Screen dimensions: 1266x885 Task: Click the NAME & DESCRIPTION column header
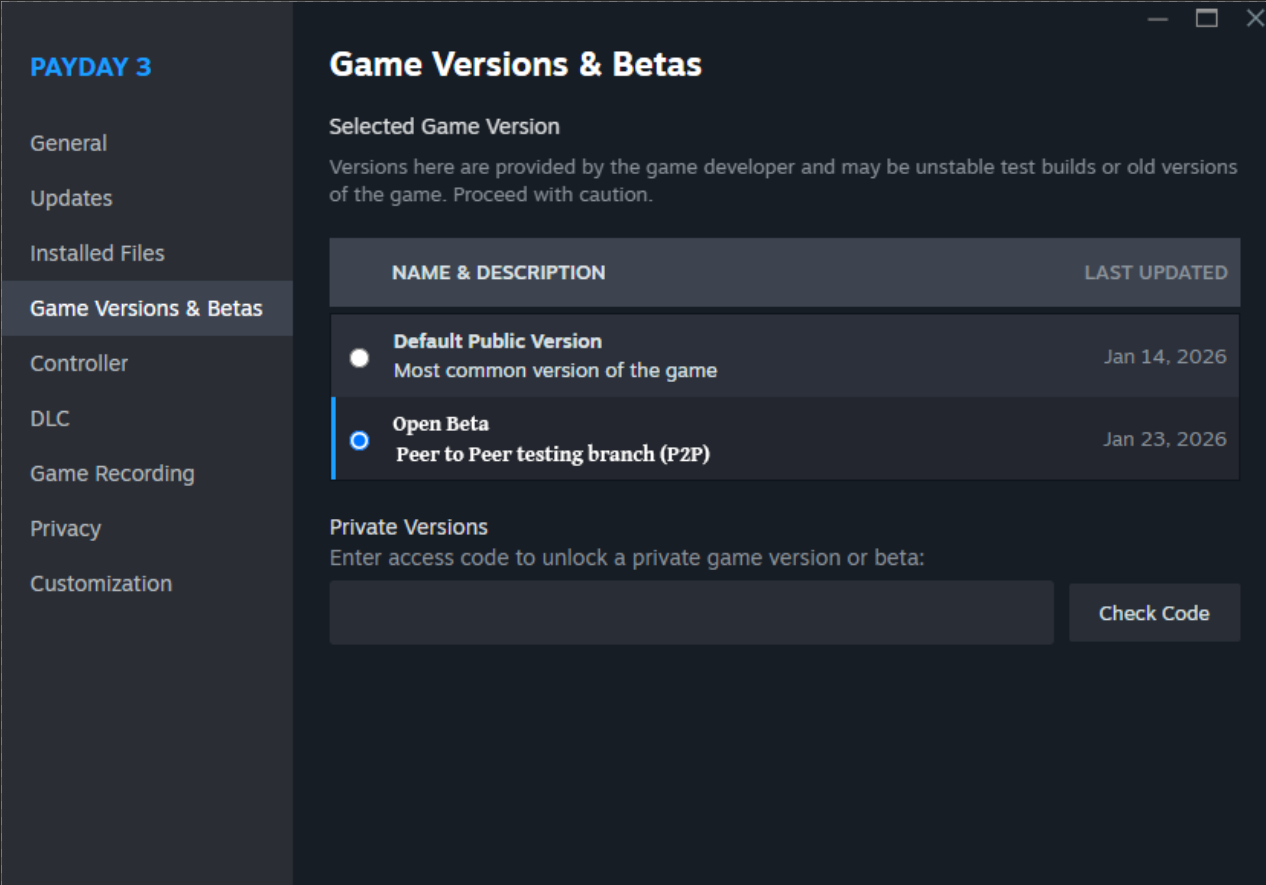(498, 272)
